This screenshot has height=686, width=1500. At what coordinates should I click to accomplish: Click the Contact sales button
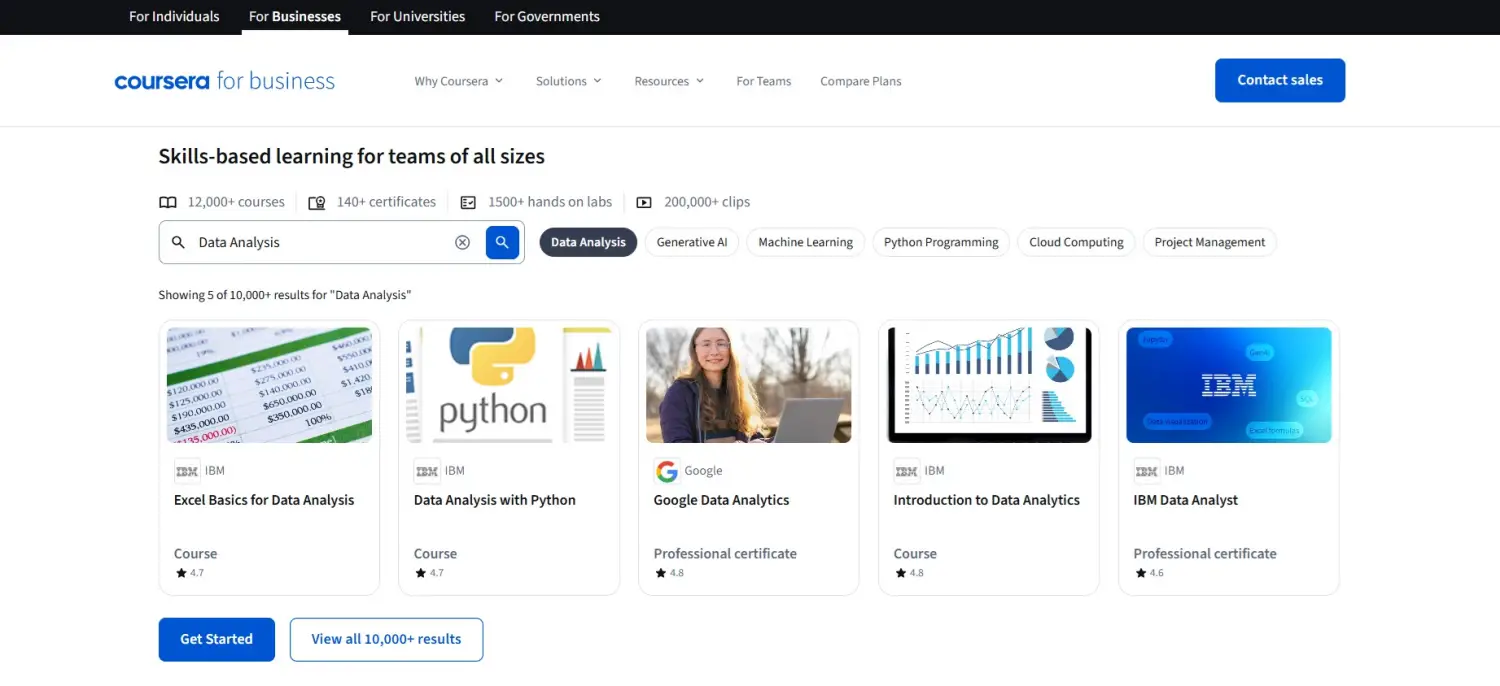(1280, 80)
